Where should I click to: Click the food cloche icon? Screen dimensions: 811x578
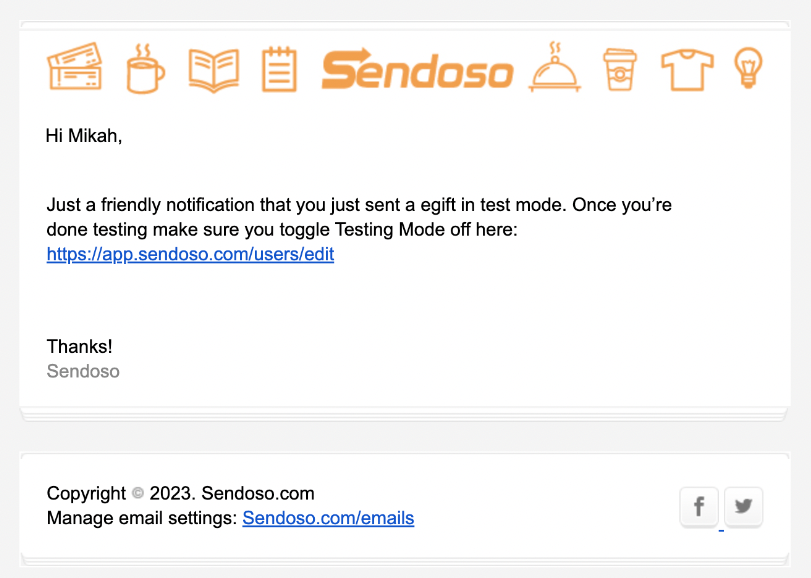[x=555, y=68]
